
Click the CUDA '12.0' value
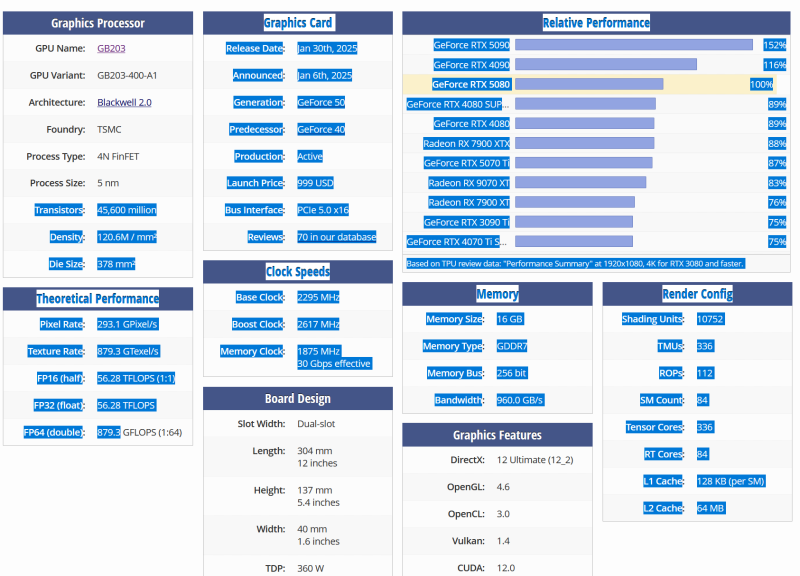(x=506, y=568)
